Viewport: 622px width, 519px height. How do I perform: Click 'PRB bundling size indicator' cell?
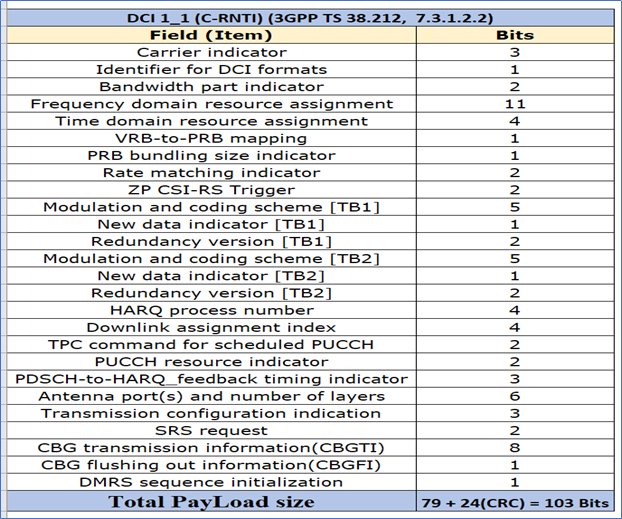pyautogui.click(x=211, y=156)
